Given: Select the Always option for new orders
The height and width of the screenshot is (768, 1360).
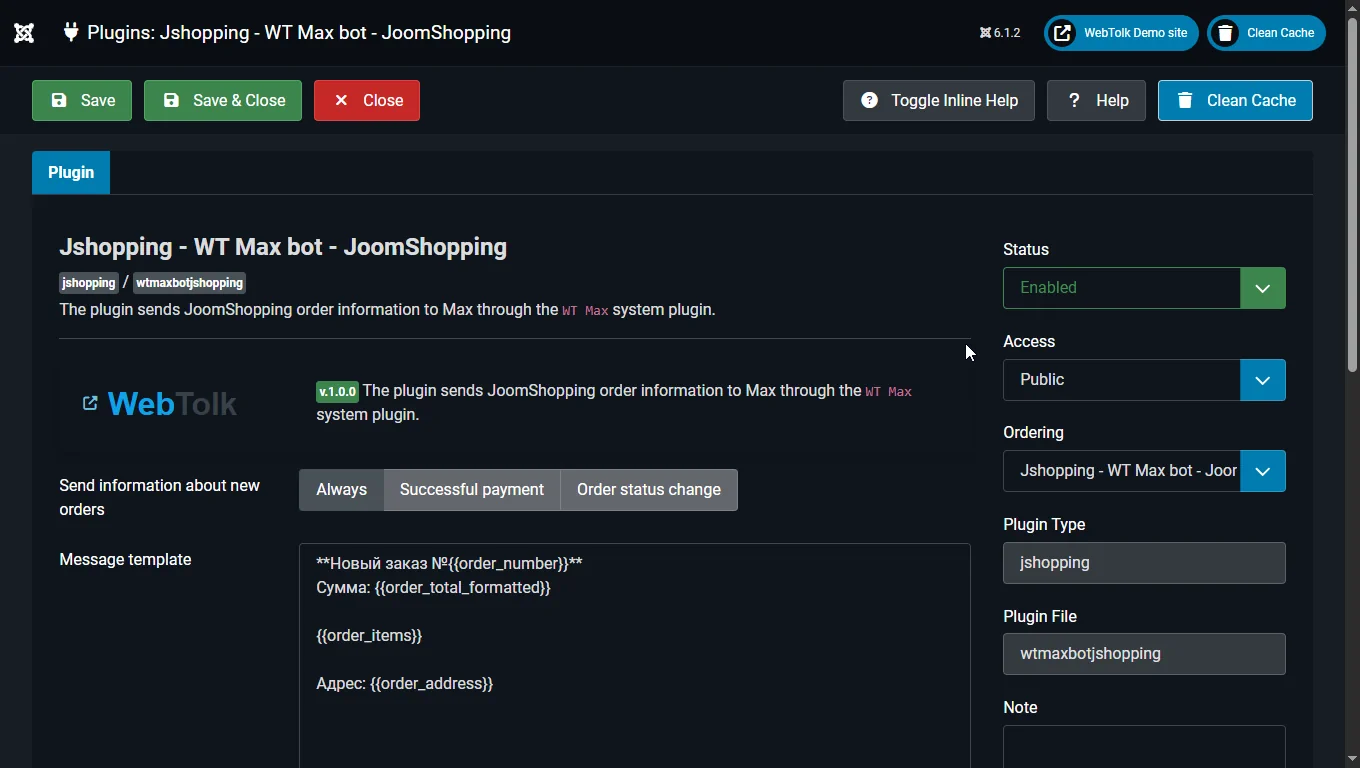Looking at the screenshot, I should pos(342,490).
